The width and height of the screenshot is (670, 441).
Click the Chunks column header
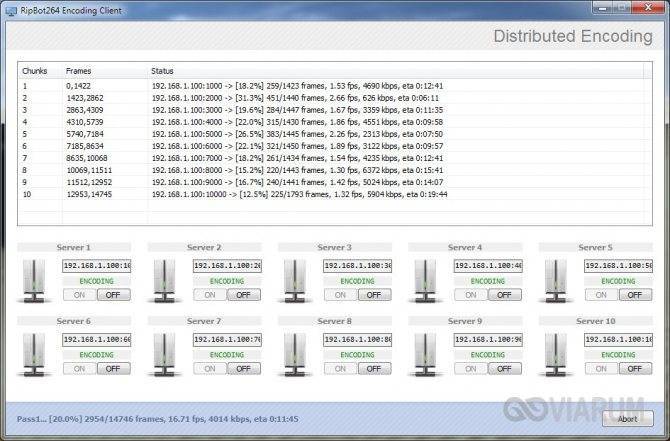coord(40,71)
